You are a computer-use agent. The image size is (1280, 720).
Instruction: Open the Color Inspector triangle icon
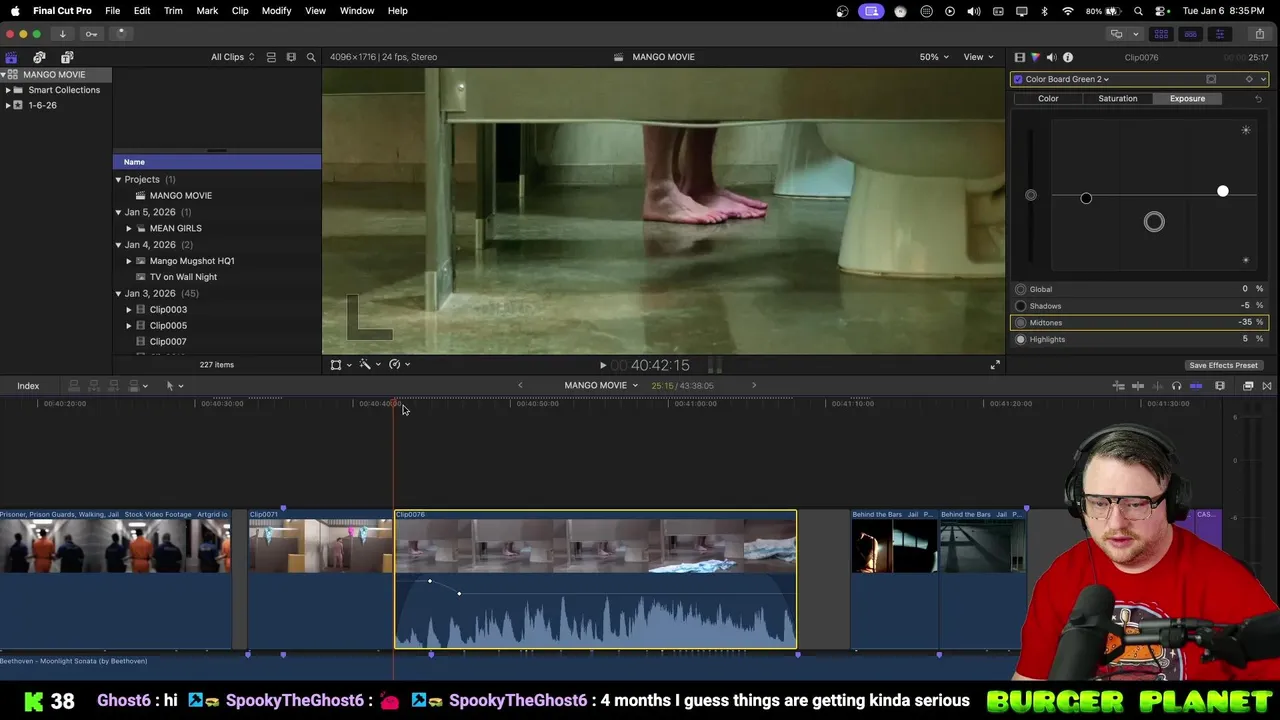(x=1035, y=57)
